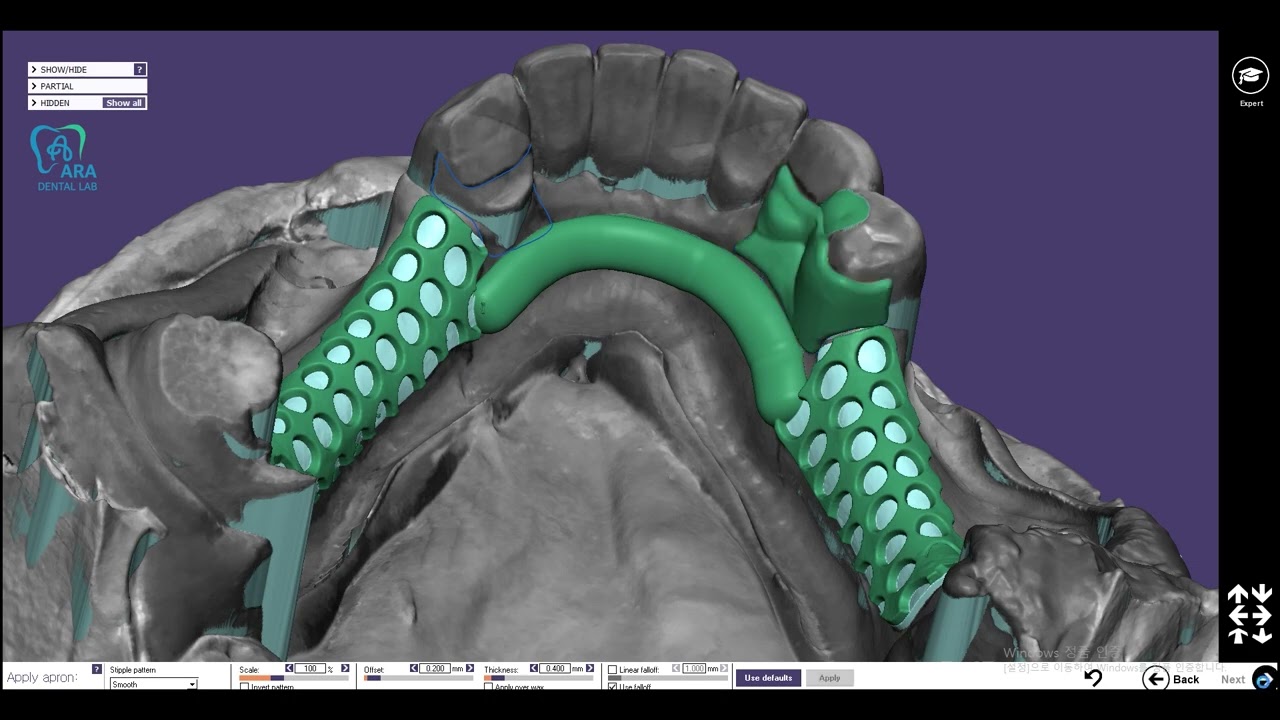The image size is (1280, 720).
Task: Tick the Linear falloff checkbox
Action: (612, 670)
